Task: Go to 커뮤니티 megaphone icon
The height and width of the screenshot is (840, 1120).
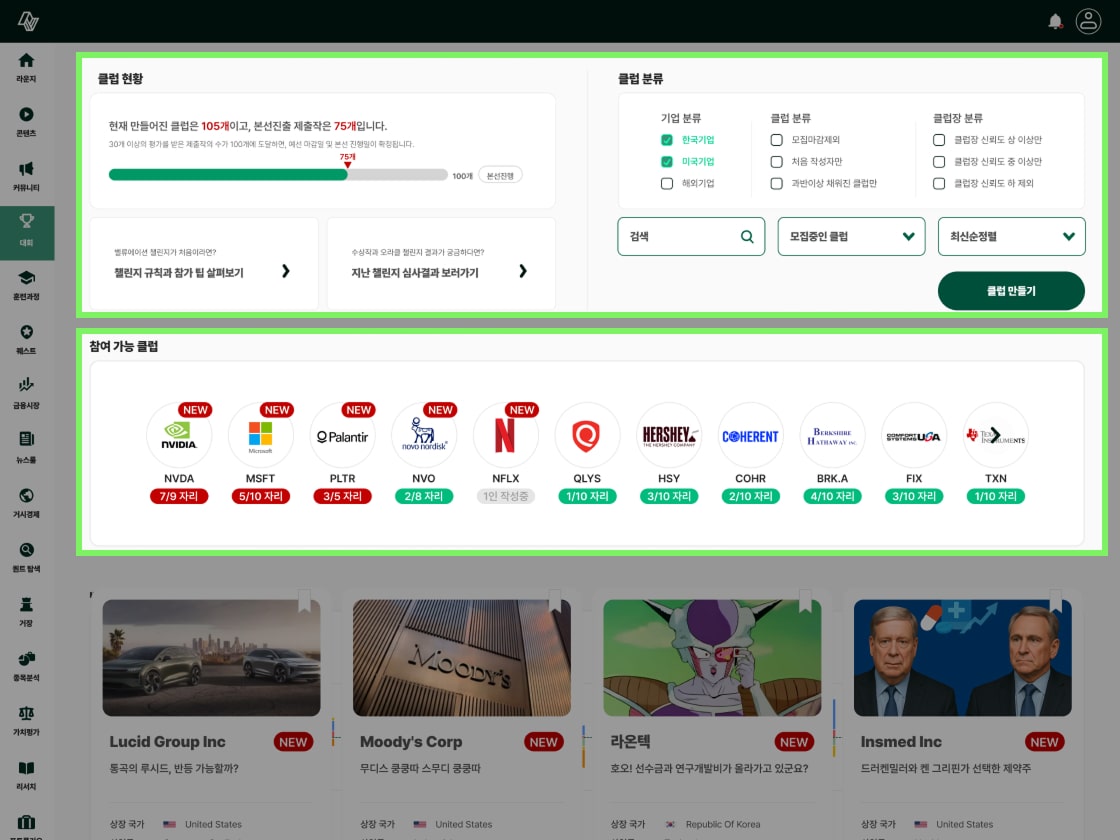Action: pos(26,169)
